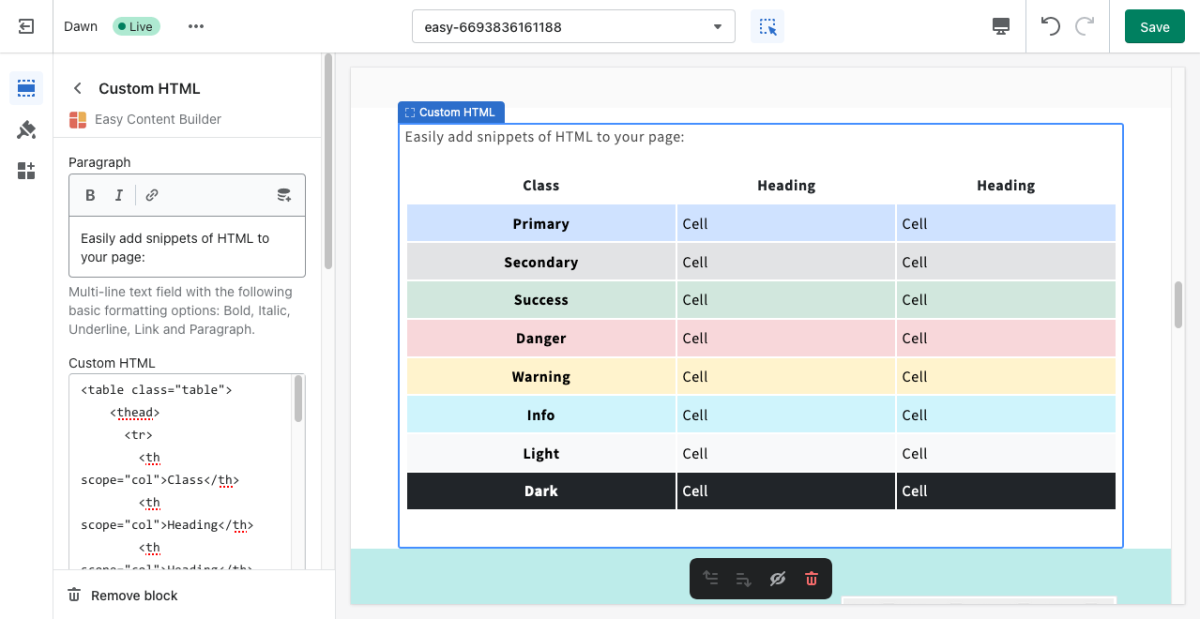Click the Undo arrow
Image resolution: width=1200 pixels, height=619 pixels.
[x=1050, y=27]
